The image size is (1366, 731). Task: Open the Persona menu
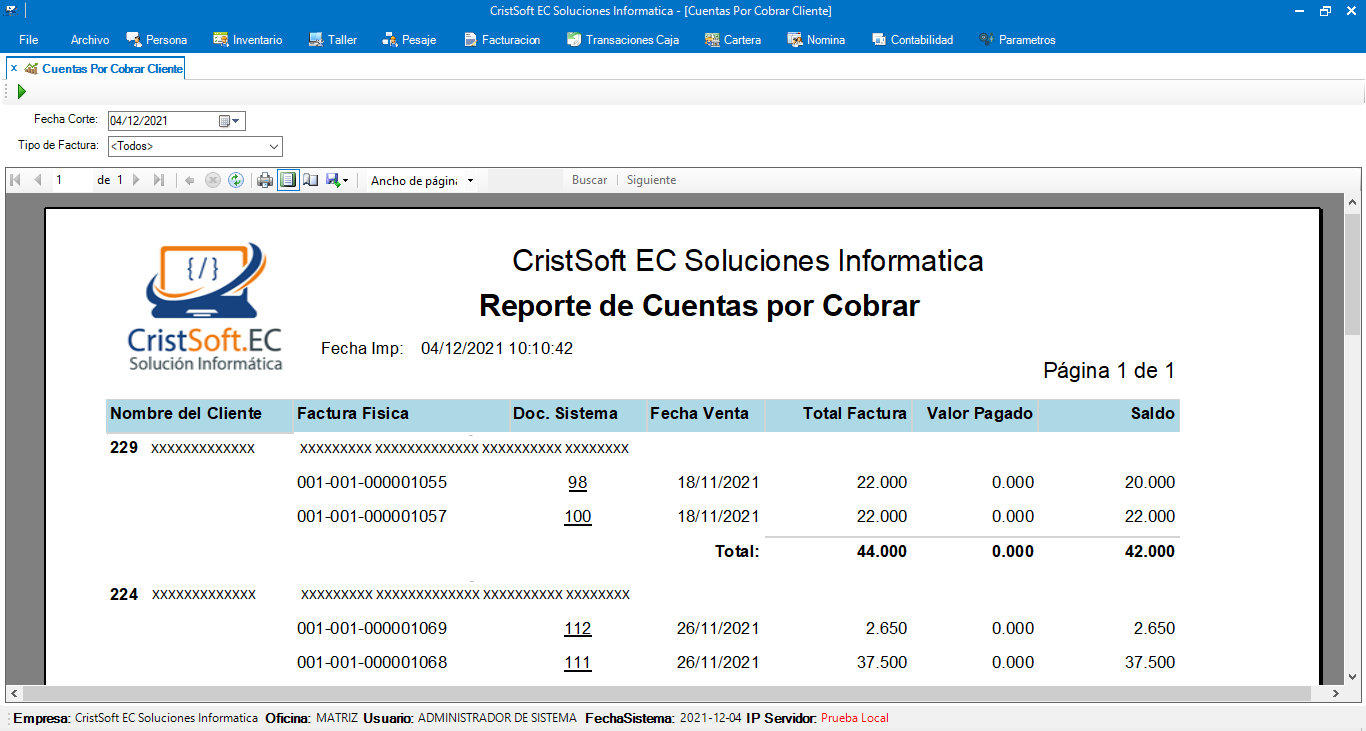(157, 40)
